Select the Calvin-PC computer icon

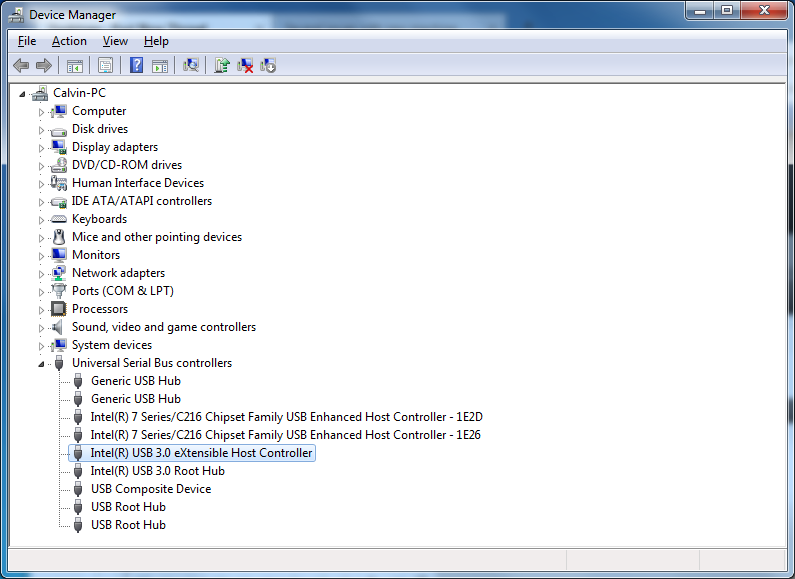click(40, 93)
